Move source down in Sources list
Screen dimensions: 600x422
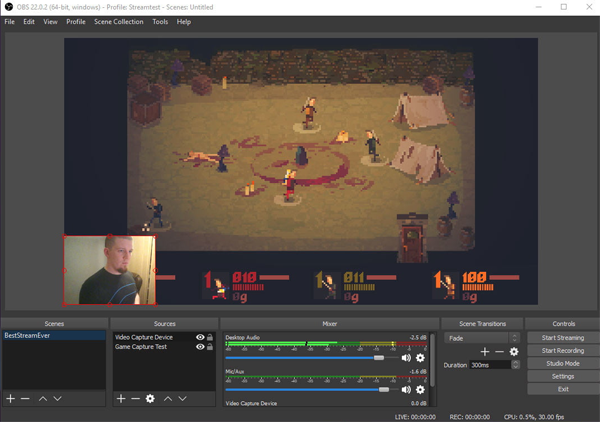pos(183,399)
